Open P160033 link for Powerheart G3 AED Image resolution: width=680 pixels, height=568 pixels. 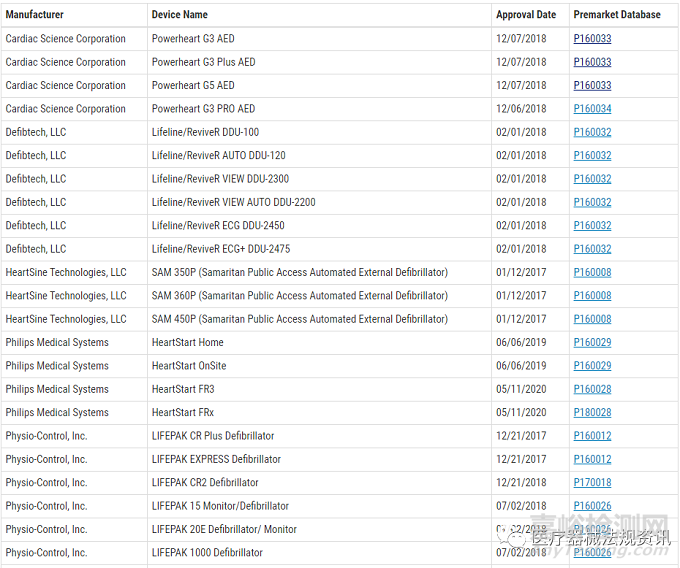tap(592, 39)
